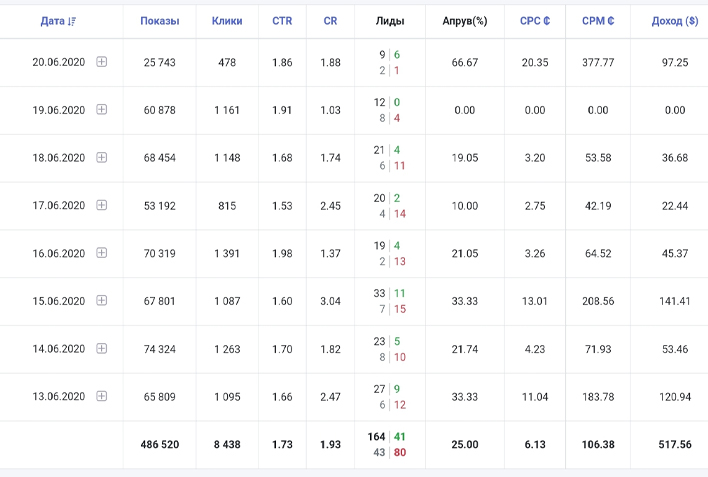The image size is (708, 477).
Task: Expand the 15.06.2020 row details
Action: click(x=102, y=301)
